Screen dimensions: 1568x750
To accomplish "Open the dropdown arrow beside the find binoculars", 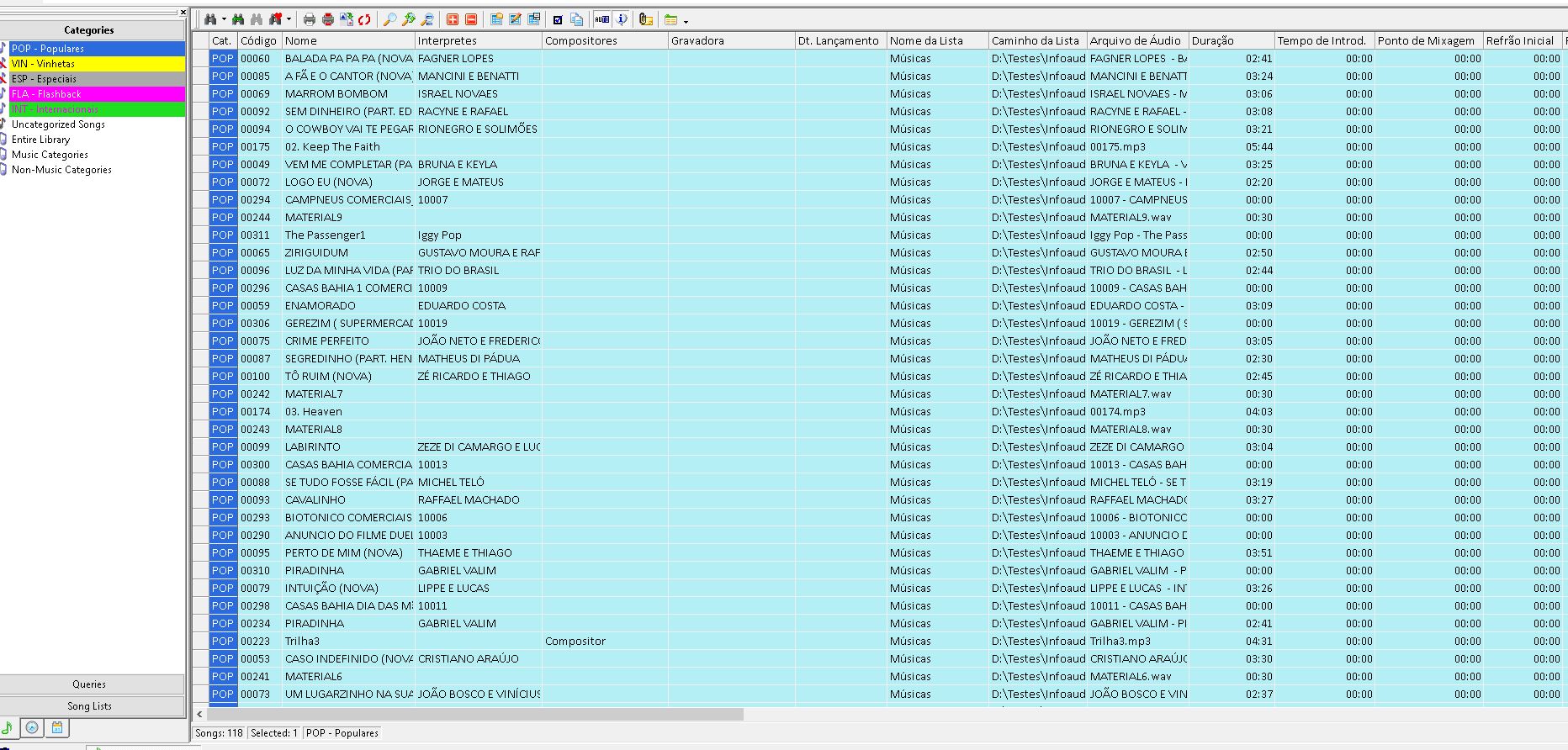I will [224, 19].
